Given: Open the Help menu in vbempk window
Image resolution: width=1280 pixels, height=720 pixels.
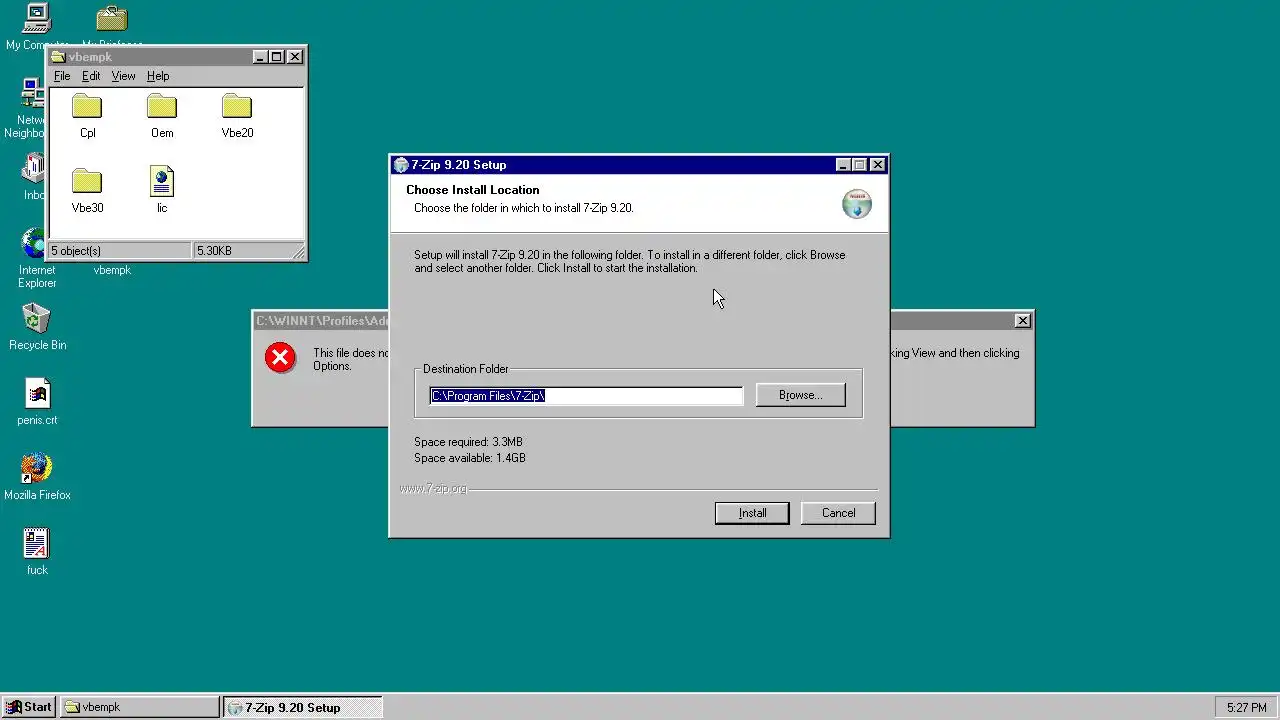Looking at the screenshot, I should click(x=158, y=76).
